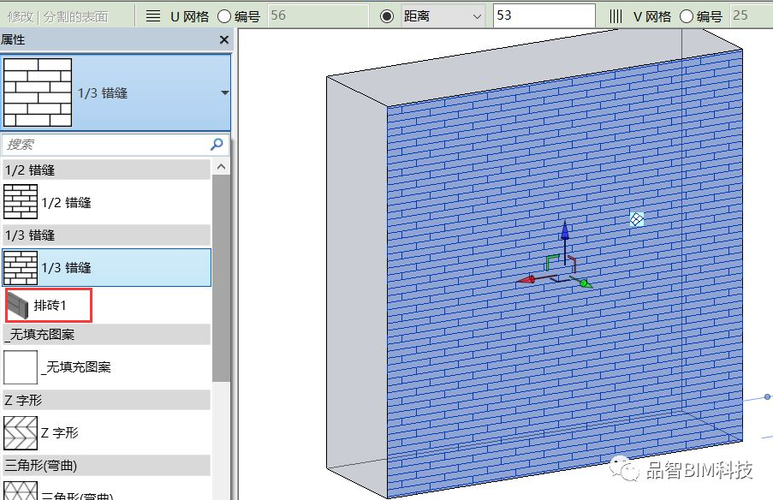Select the U grid number radio button
The image size is (773, 500).
tap(224, 16)
